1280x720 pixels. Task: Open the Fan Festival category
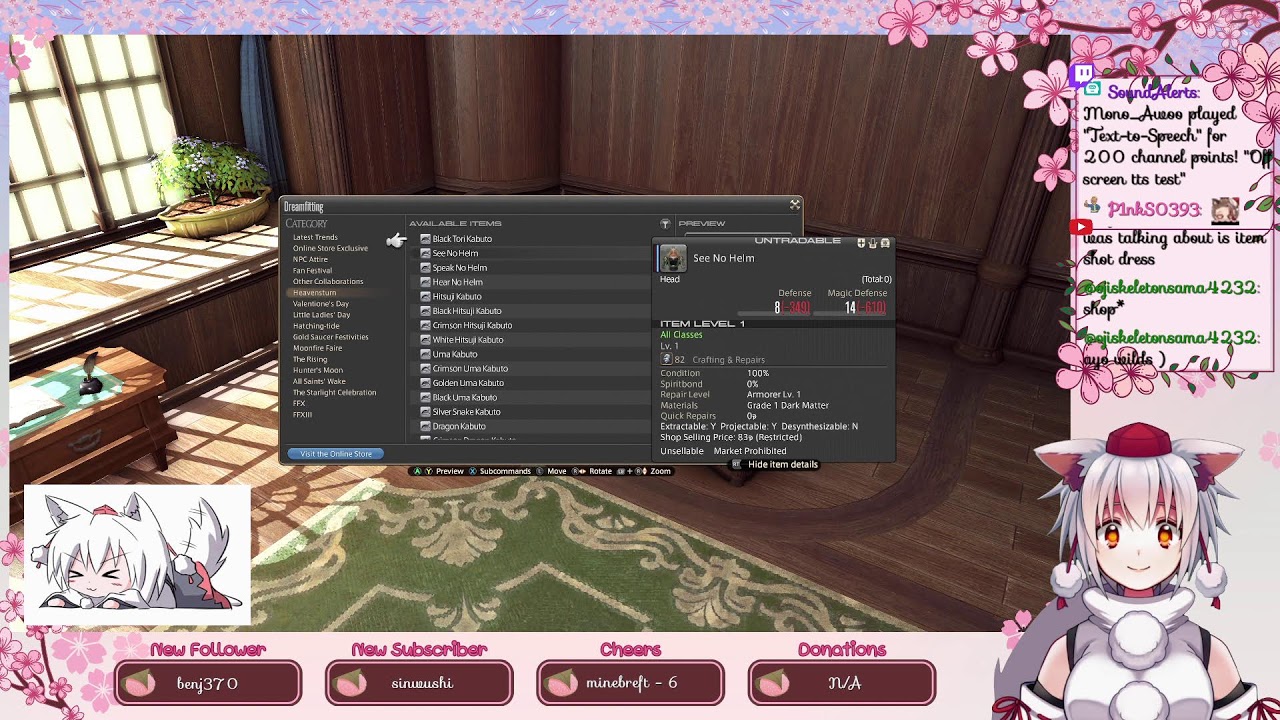[312, 270]
